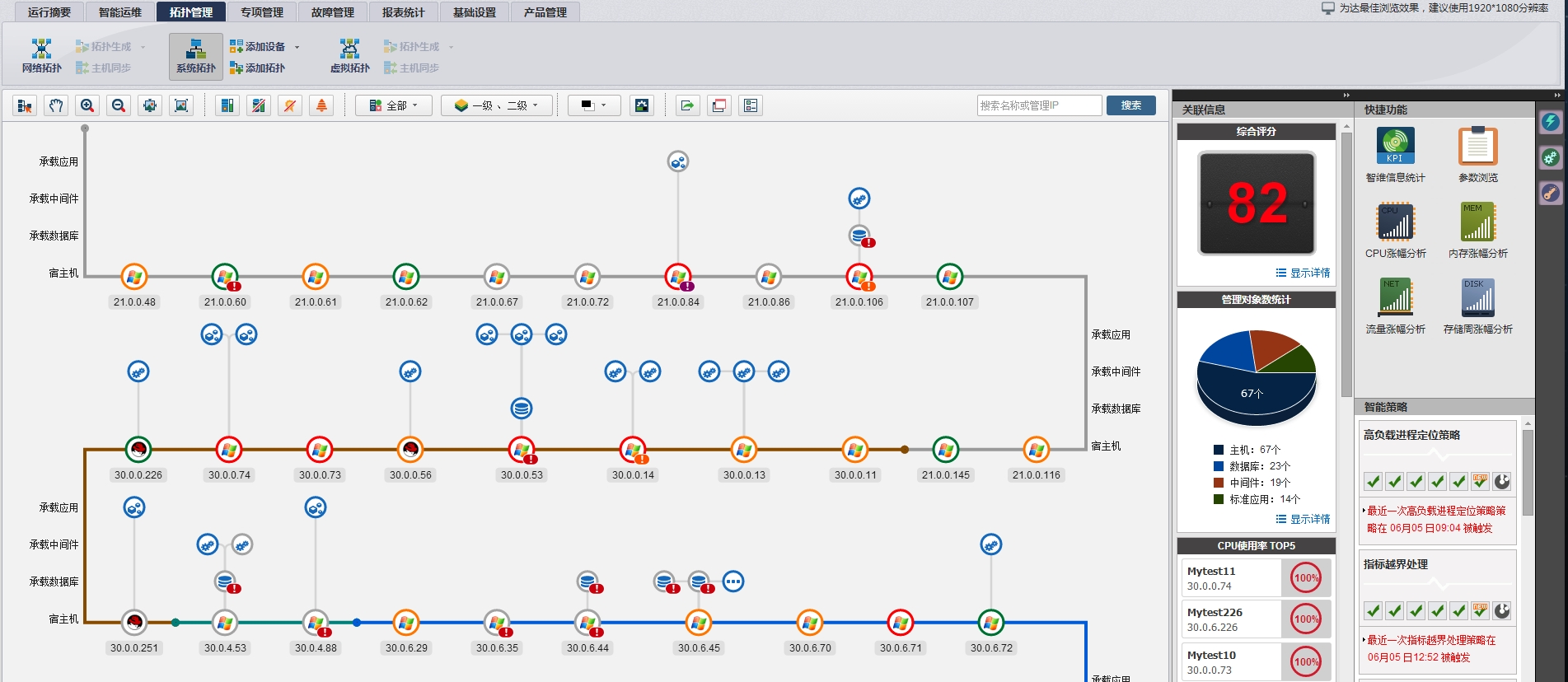
Task: Open the 报表统计 tab
Action: (403, 12)
